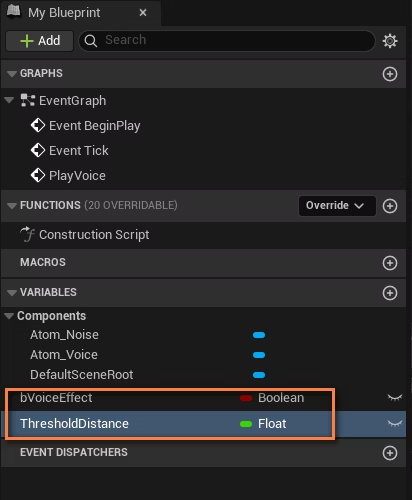Add a new function with plus icon
The image size is (412, 500).
point(390,206)
